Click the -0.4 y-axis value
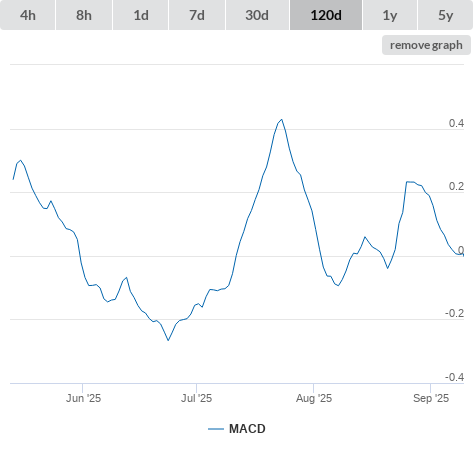The image size is (474, 455). point(454,377)
